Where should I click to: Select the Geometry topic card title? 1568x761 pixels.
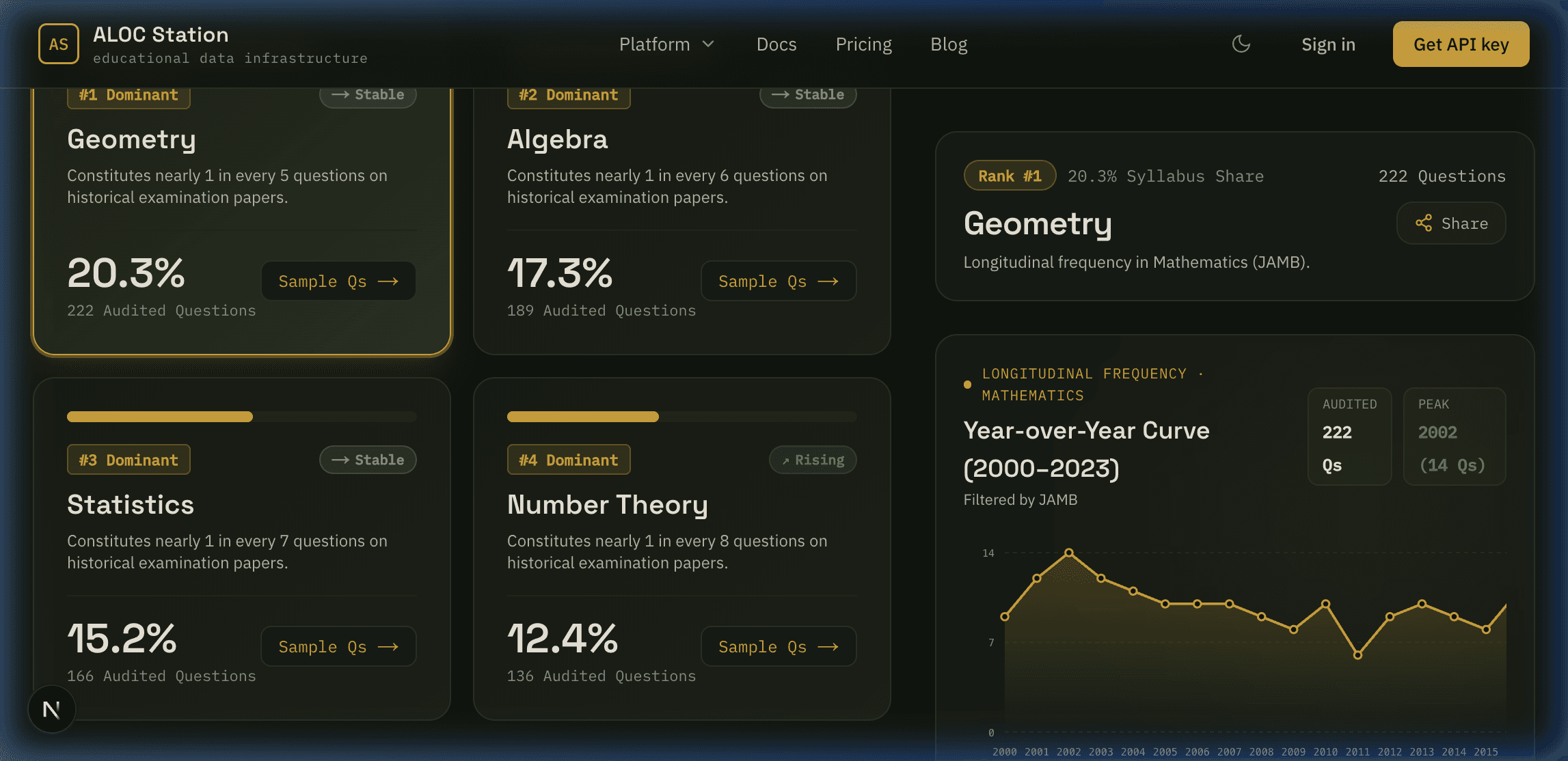(131, 139)
